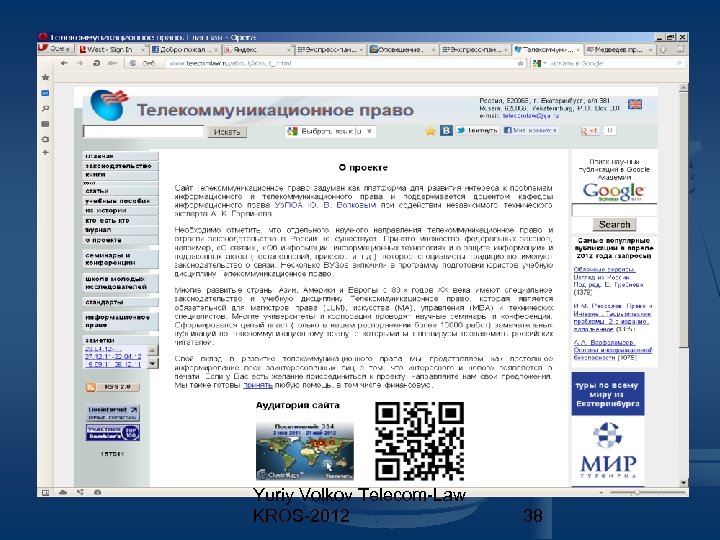Viewport: 720px width, 540px height.
Task: Click the browser Back arrow button
Action: click(64, 63)
